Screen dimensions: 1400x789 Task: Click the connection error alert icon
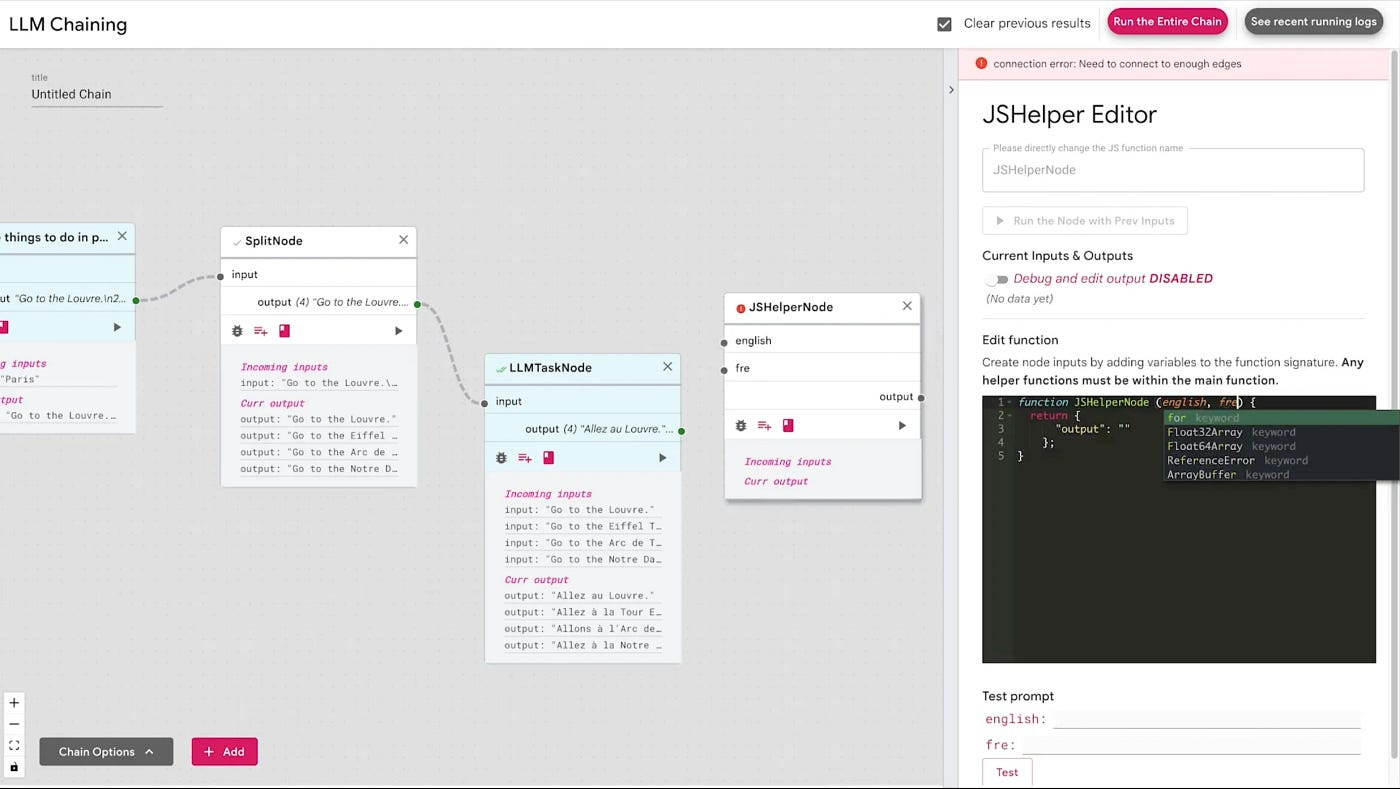[x=981, y=63]
